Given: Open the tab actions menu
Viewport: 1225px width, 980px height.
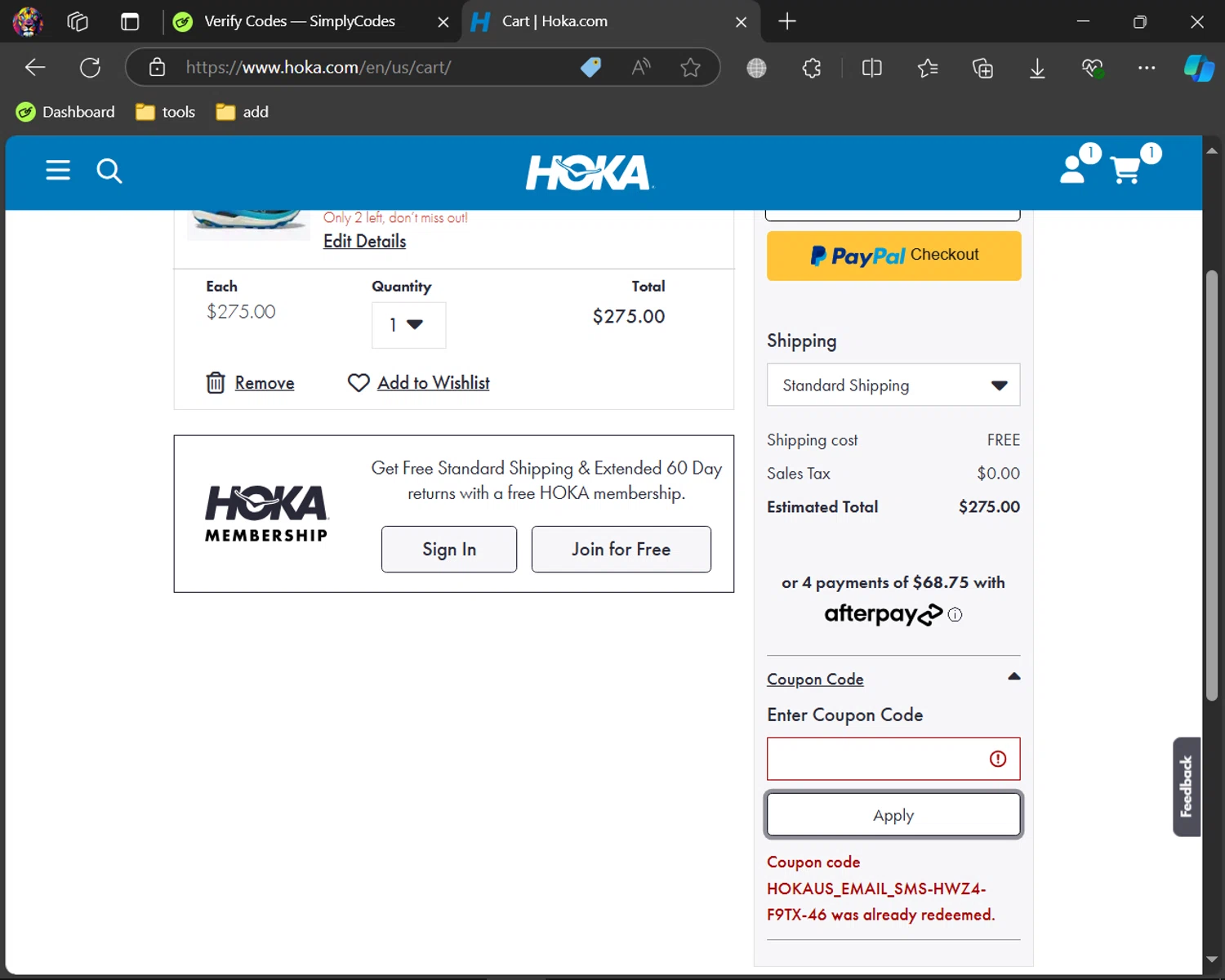Looking at the screenshot, I should pos(130,21).
